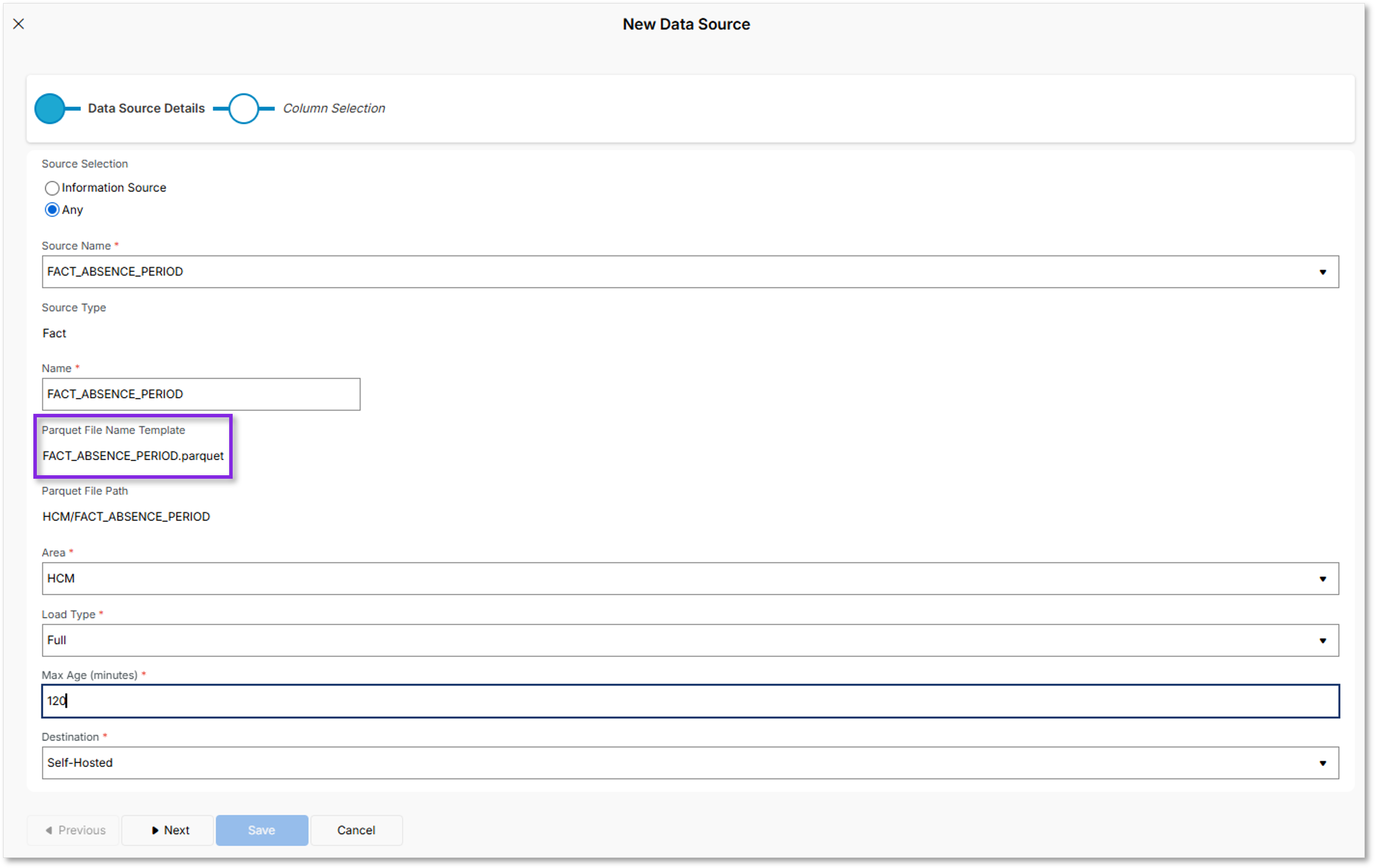Click the Next button

[x=168, y=830]
